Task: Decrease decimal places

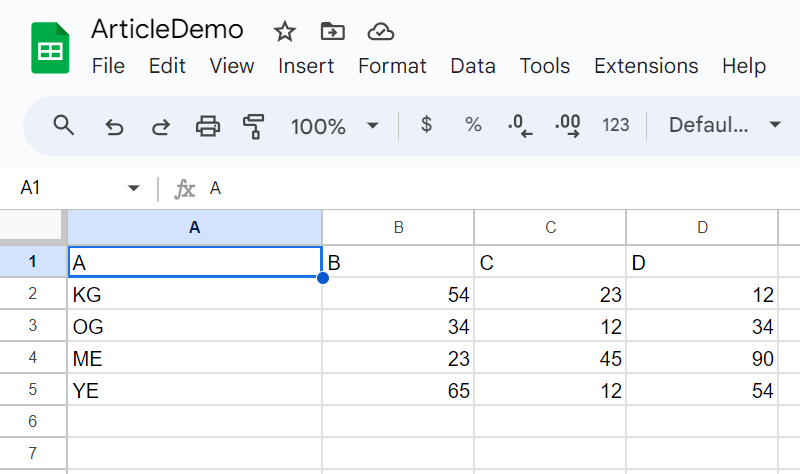Action: 520,126
